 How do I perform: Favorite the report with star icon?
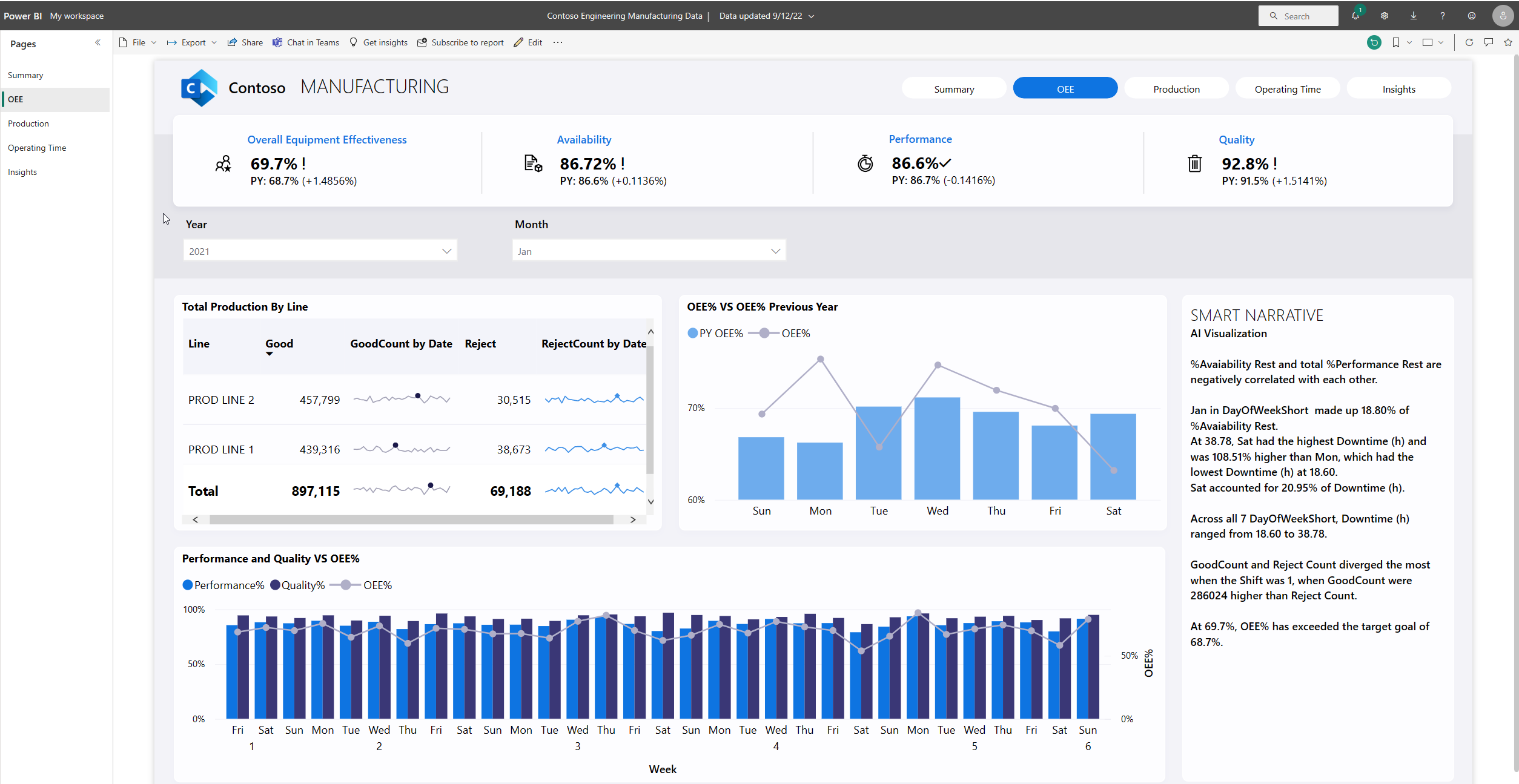point(1507,42)
